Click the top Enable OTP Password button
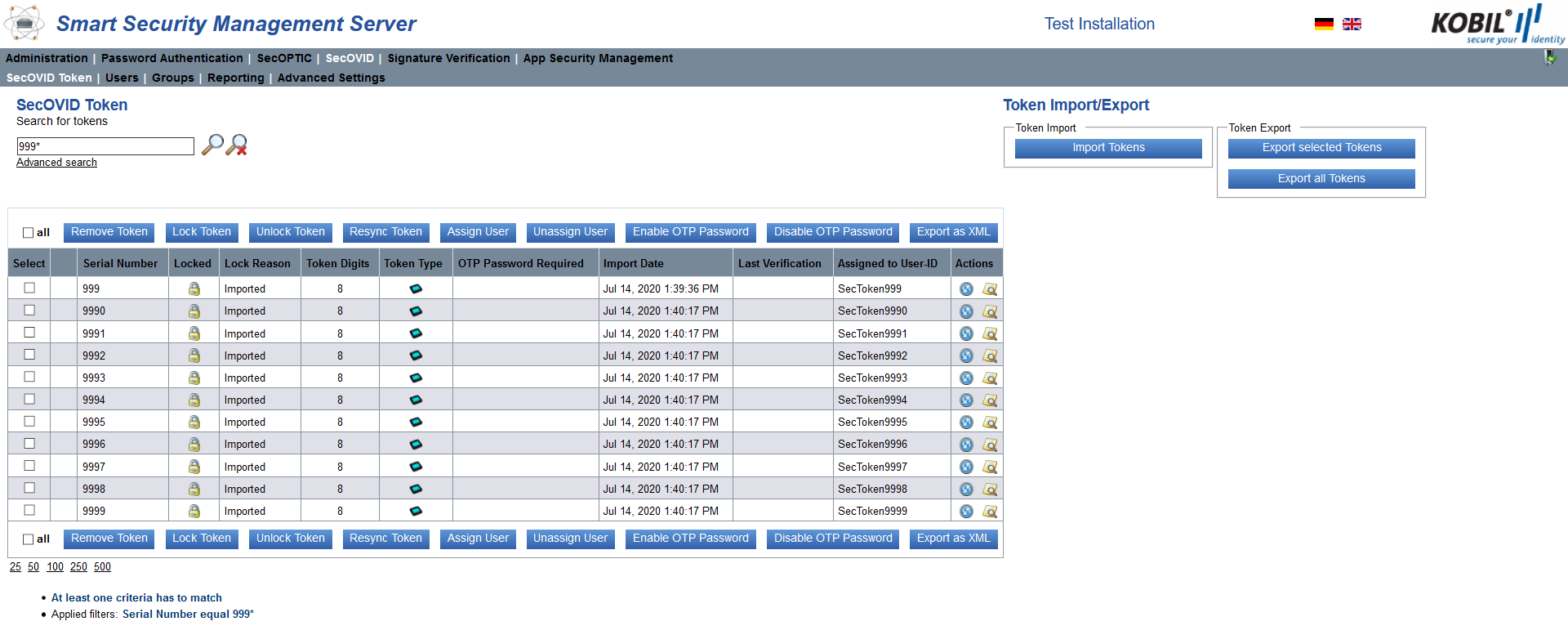 pos(691,232)
